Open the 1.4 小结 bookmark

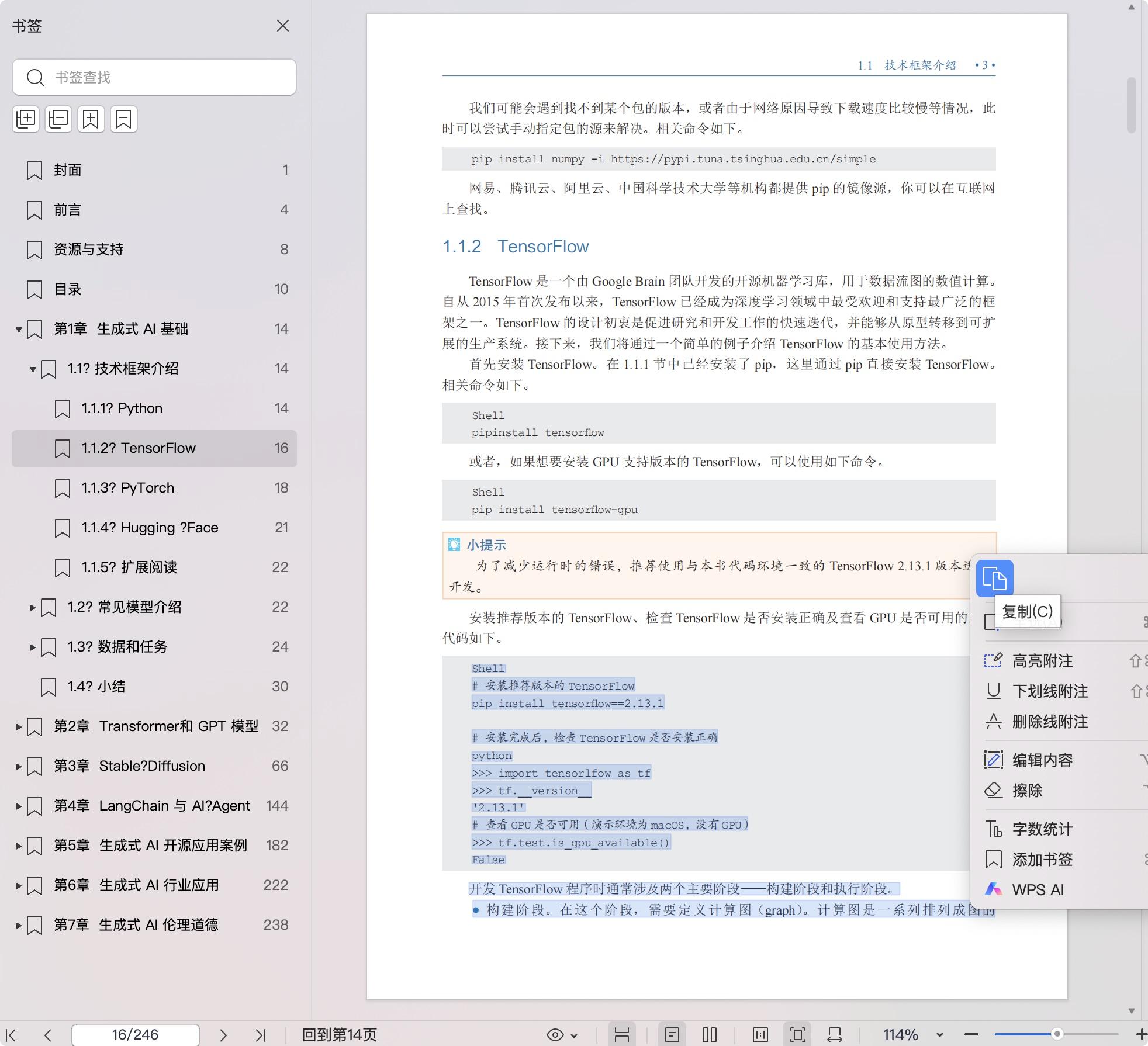point(154,687)
